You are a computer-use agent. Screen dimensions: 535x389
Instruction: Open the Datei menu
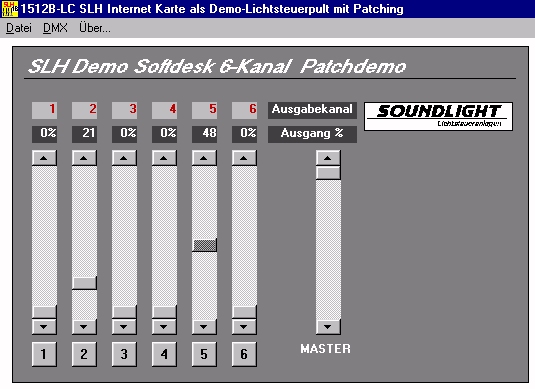19,28
